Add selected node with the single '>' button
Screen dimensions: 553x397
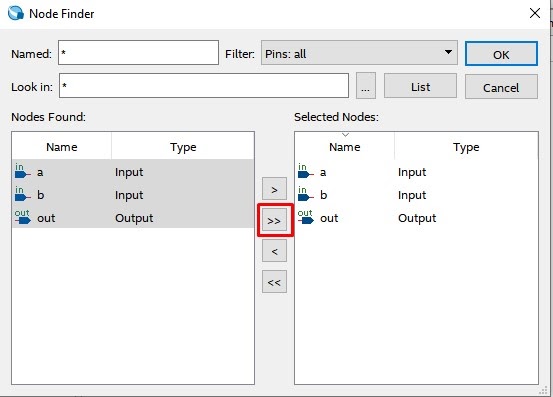coord(274,189)
